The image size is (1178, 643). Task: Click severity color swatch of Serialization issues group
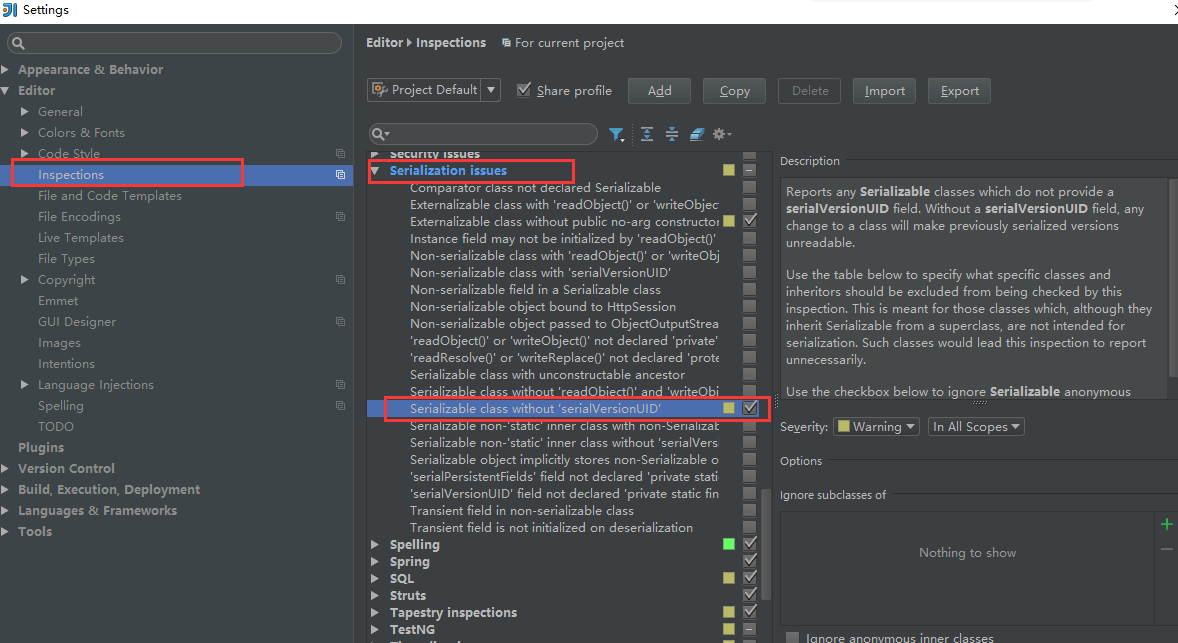click(729, 170)
